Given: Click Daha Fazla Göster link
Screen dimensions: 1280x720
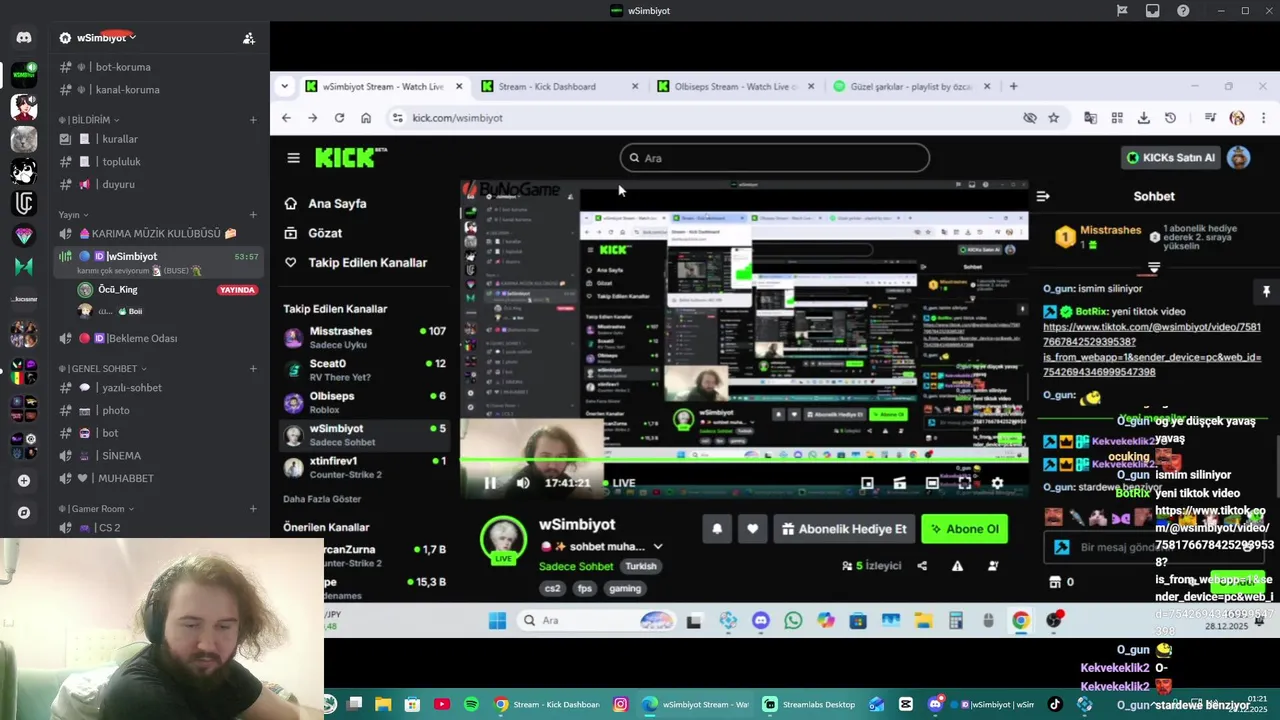Looking at the screenshot, I should 322,499.
